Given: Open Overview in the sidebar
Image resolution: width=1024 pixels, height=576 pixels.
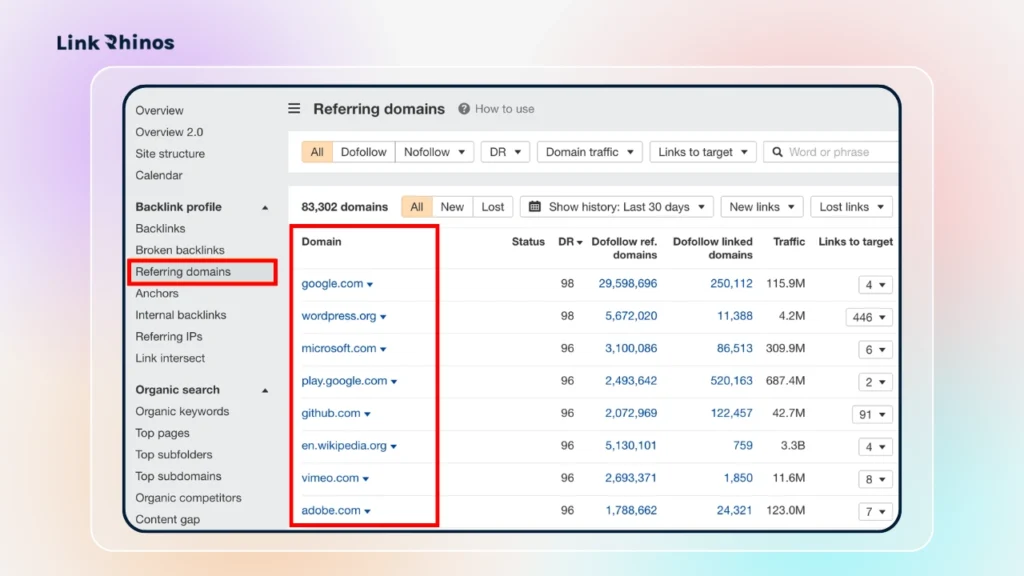Looking at the screenshot, I should point(159,110).
